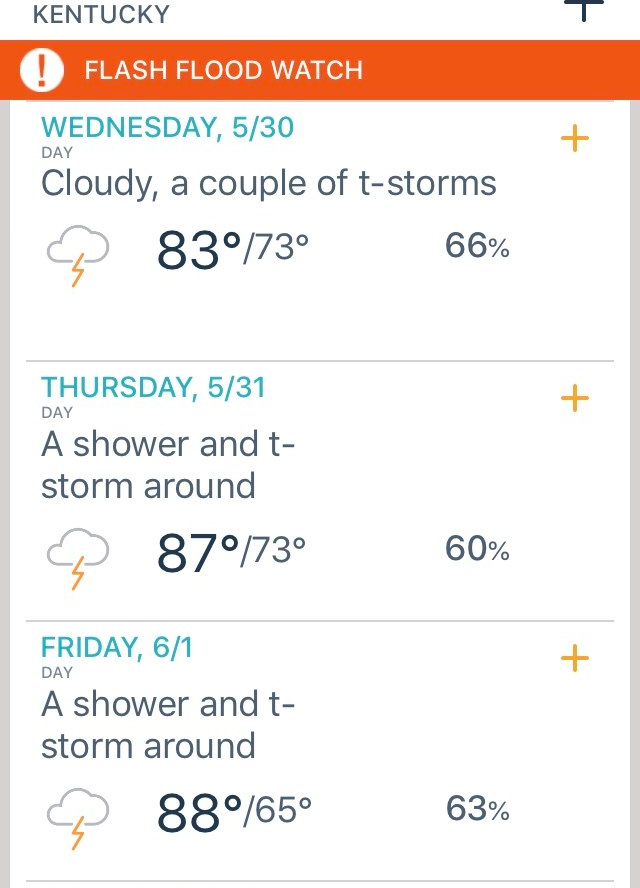Tap the Kentucky location label
Viewport: 640px width, 888px height.
pos(101,14)
